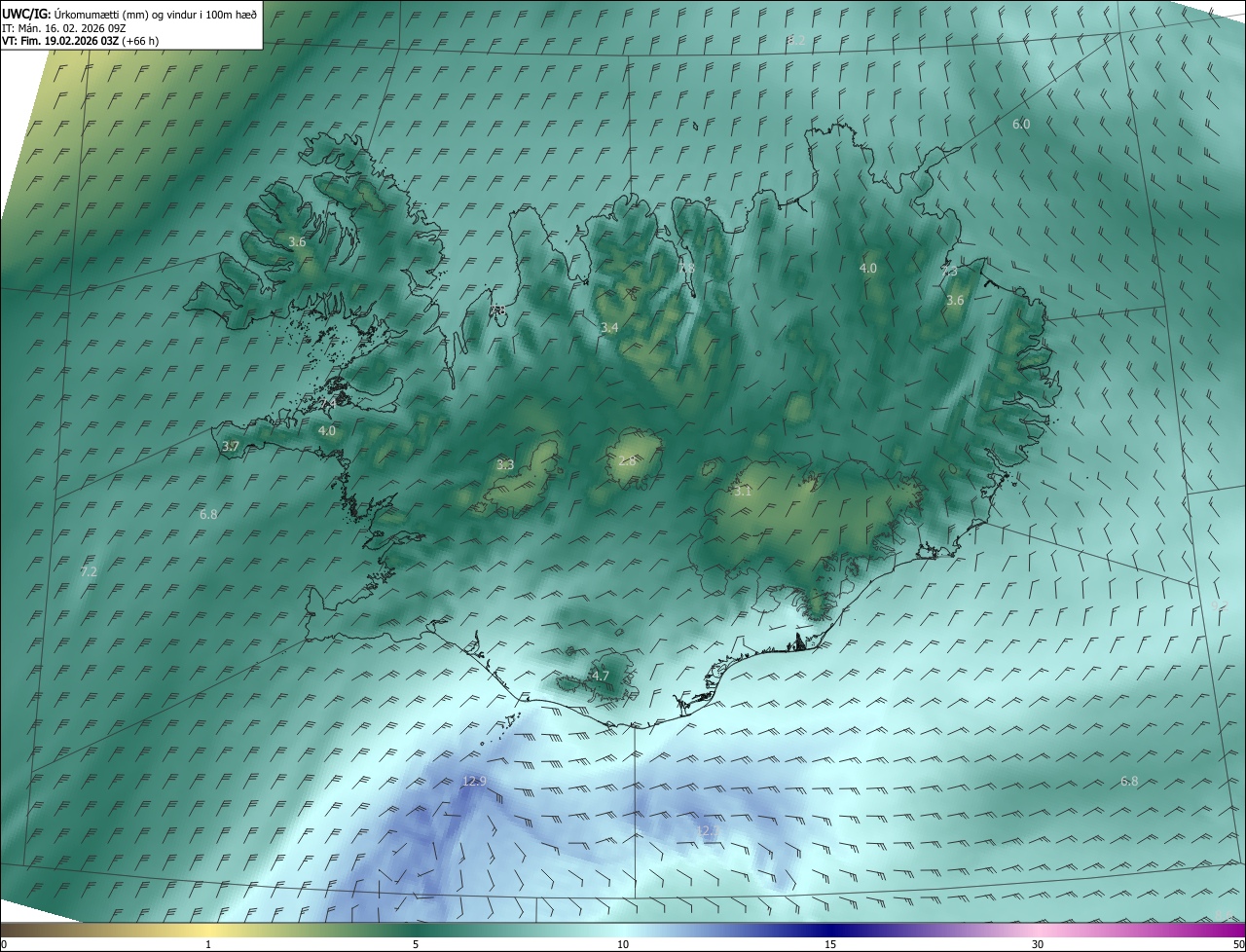Screen dimensions: 1246x952
Task: Click the 7.3 value label
Action: point(949,272)
